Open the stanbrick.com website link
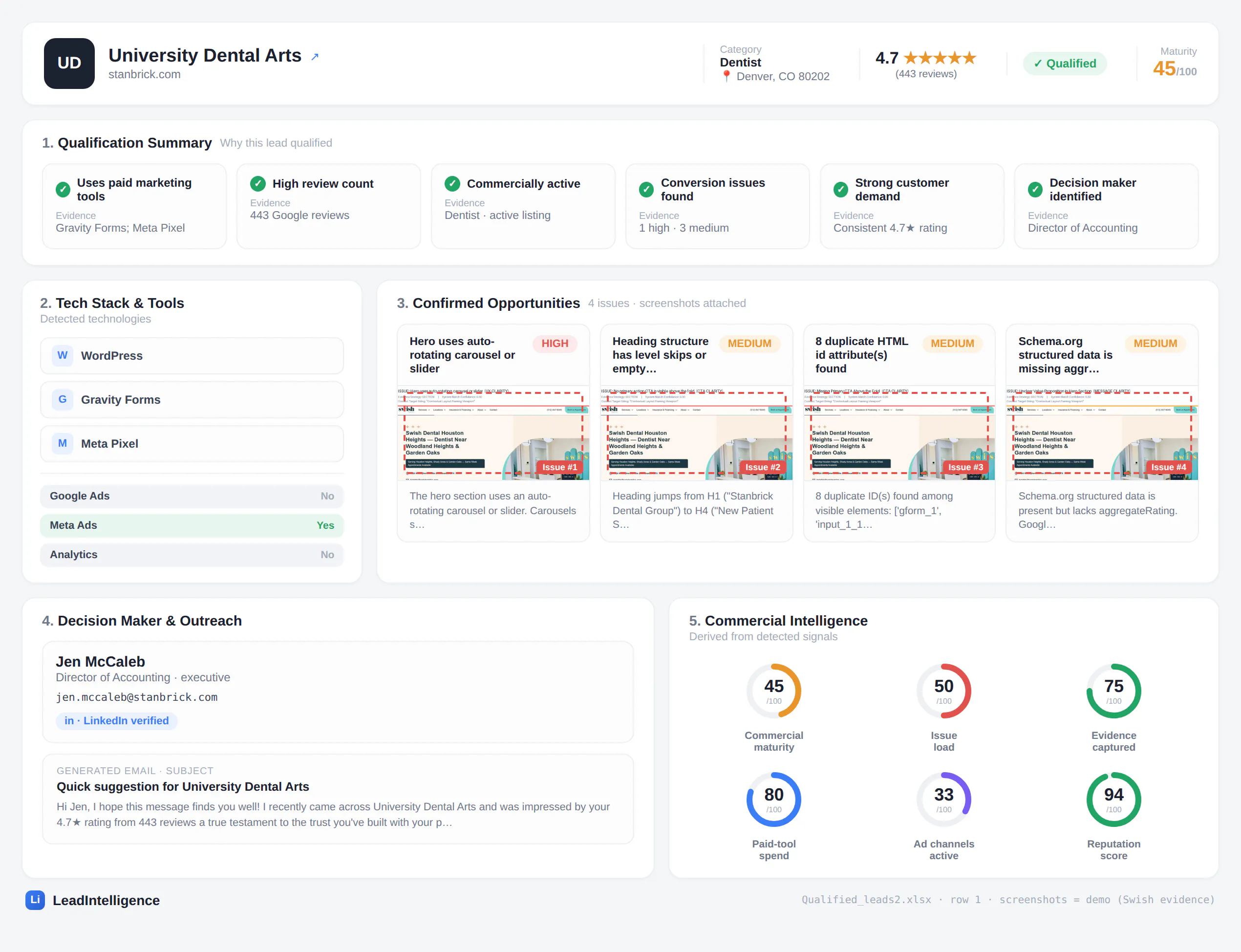The height and width of the screenshot is (952, 1241). [x=145, y=74]
